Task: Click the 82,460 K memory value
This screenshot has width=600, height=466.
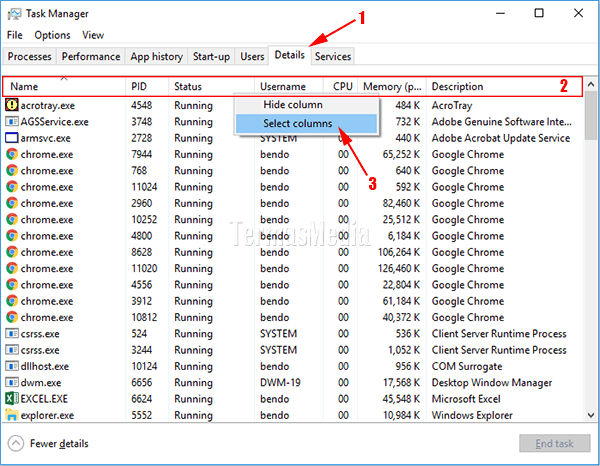Action: pos(401,203)
